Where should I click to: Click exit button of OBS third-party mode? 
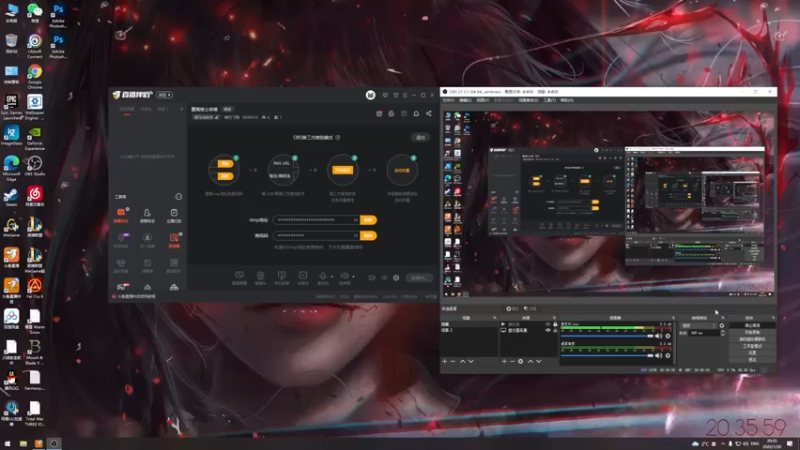pos(420,137)
